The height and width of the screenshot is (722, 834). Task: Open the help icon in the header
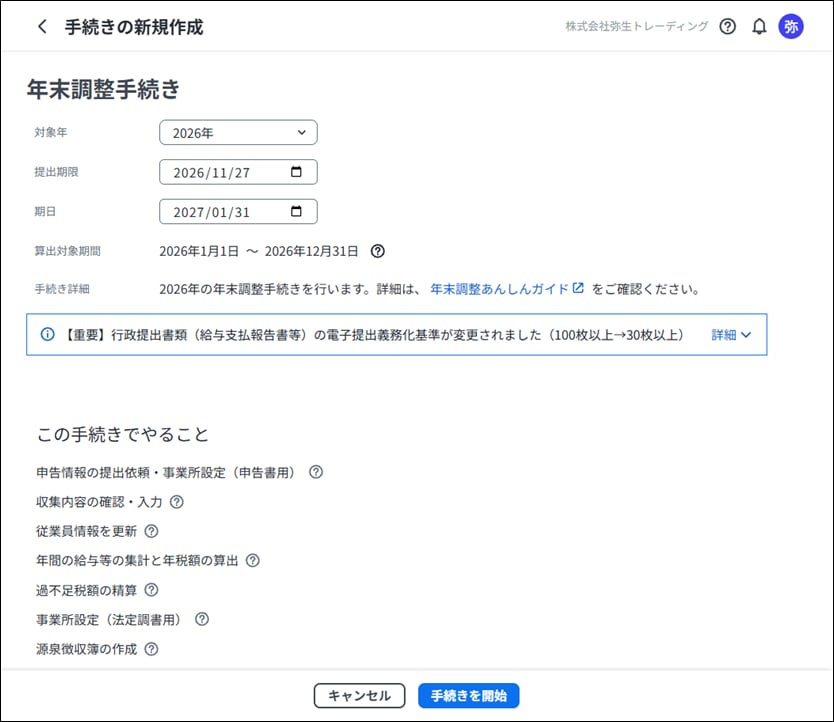728,27
